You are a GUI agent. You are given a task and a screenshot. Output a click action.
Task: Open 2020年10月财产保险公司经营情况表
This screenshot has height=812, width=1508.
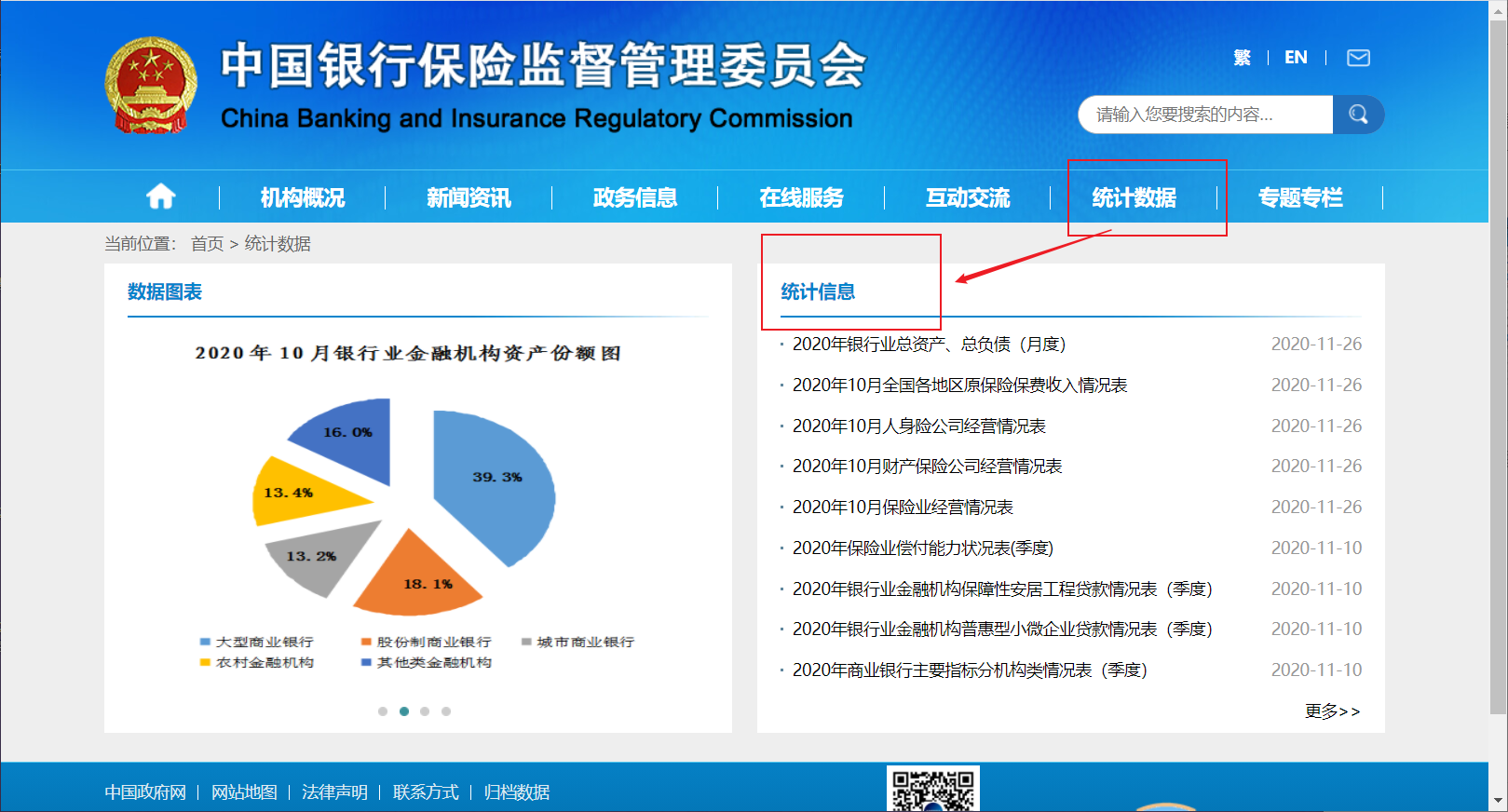[927, 466]
